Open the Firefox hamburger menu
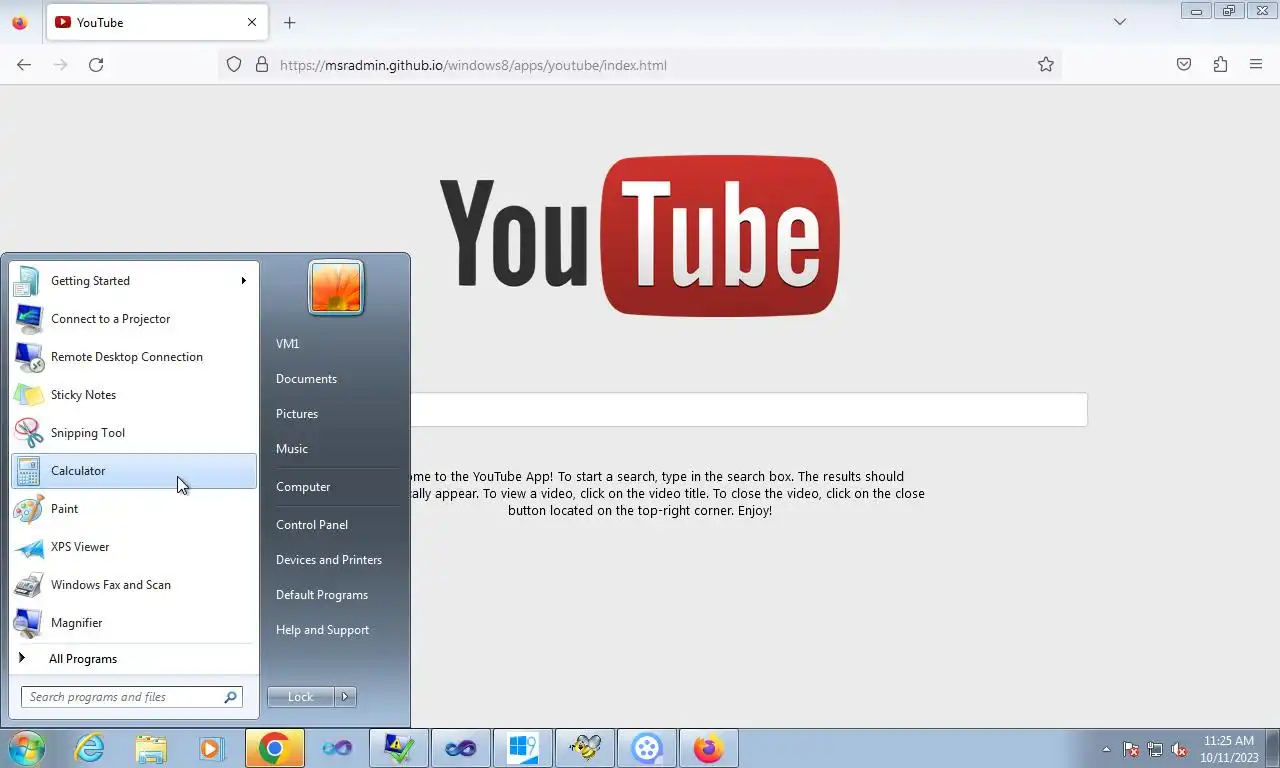 click(x=1256, y=65)
